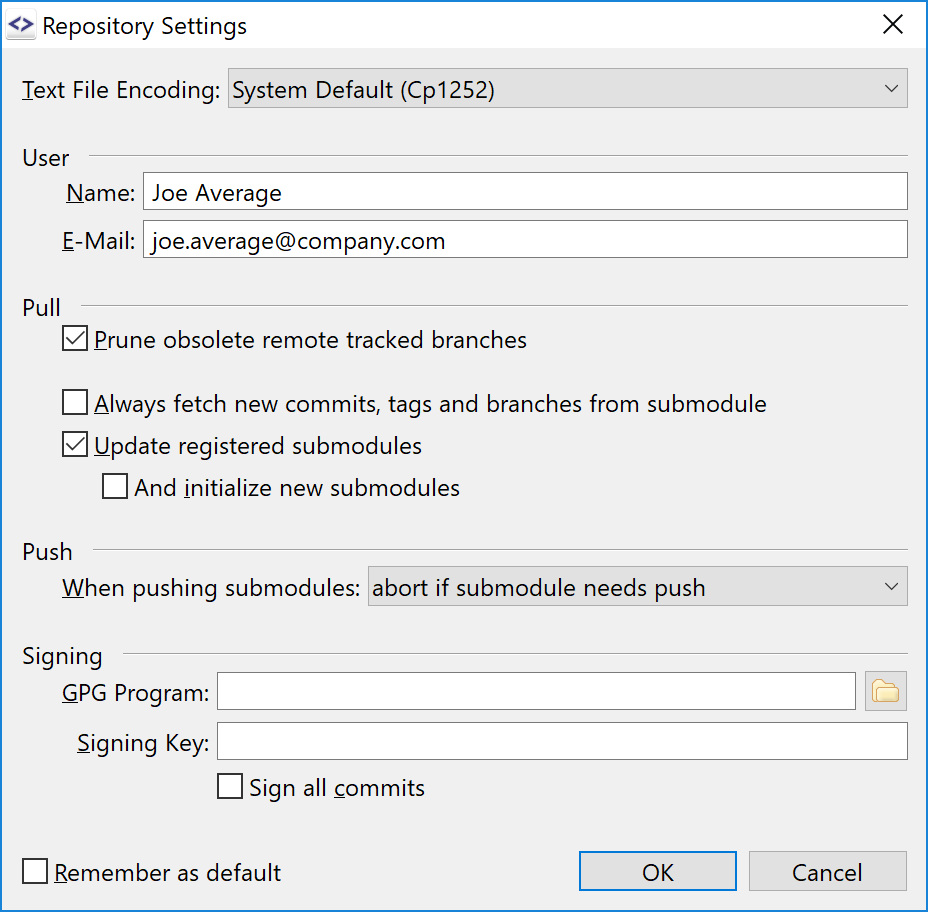This screenshot has width=928, height=912.
Task: Click the Joe Average name text
Action: click(216, 193)
